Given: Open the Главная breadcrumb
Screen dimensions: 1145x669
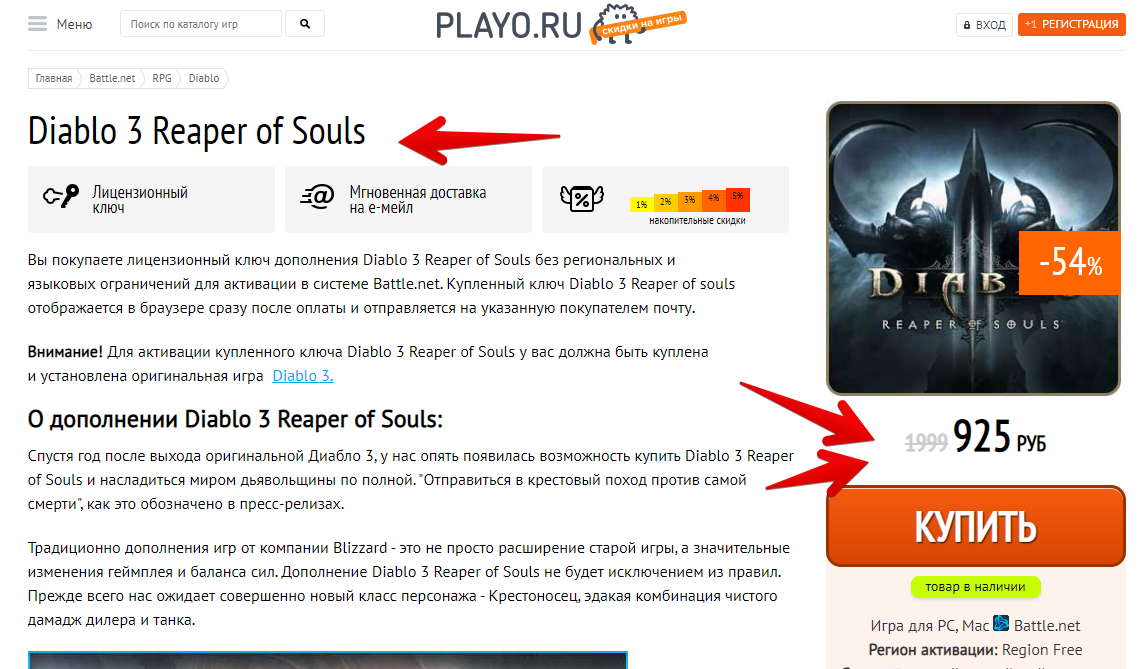Looking at the screenshot, I should click(x=53, y=78).
